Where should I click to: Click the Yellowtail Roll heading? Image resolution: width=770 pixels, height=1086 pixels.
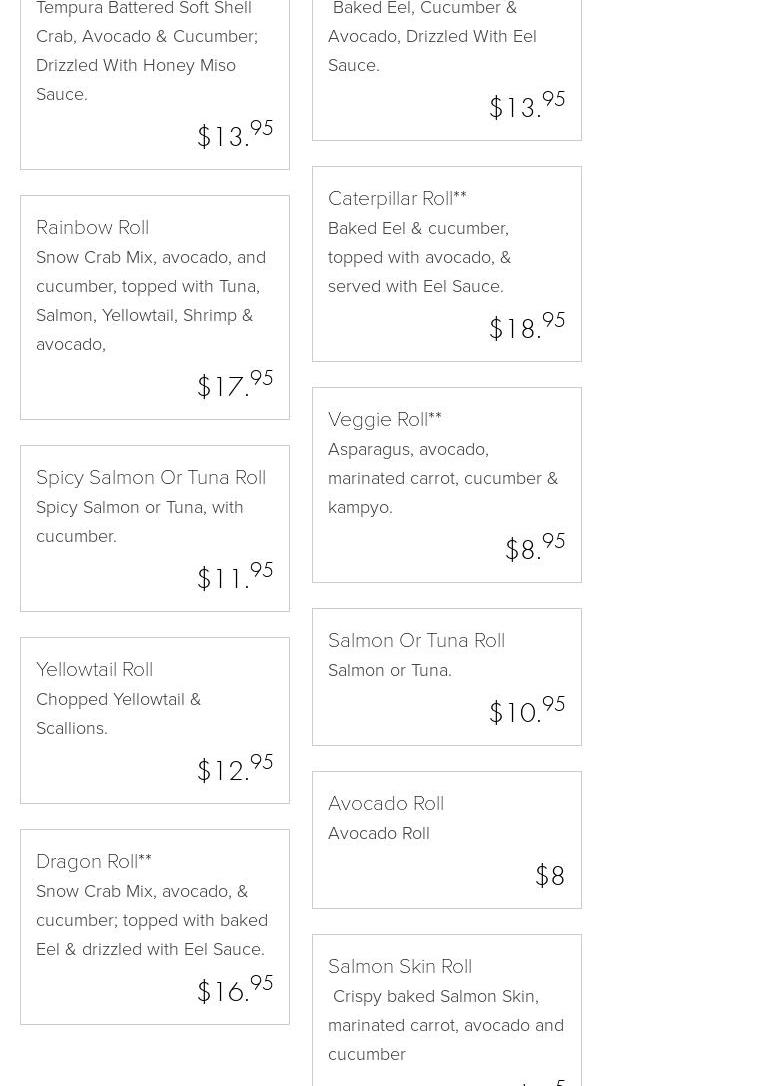(94, 670)
